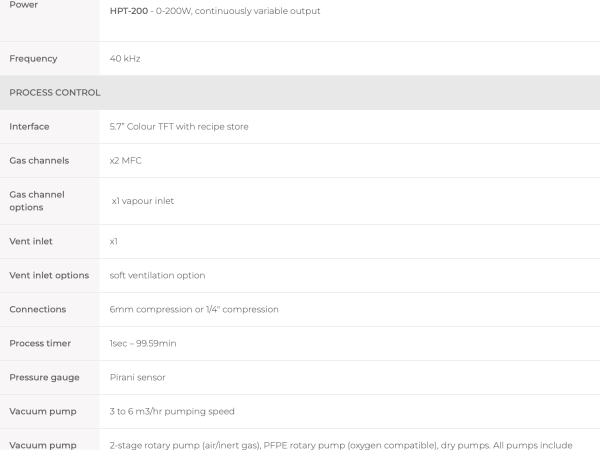Click the Vent inlet row label
Viewport: 600px width, 450px height.
(31, 241)
